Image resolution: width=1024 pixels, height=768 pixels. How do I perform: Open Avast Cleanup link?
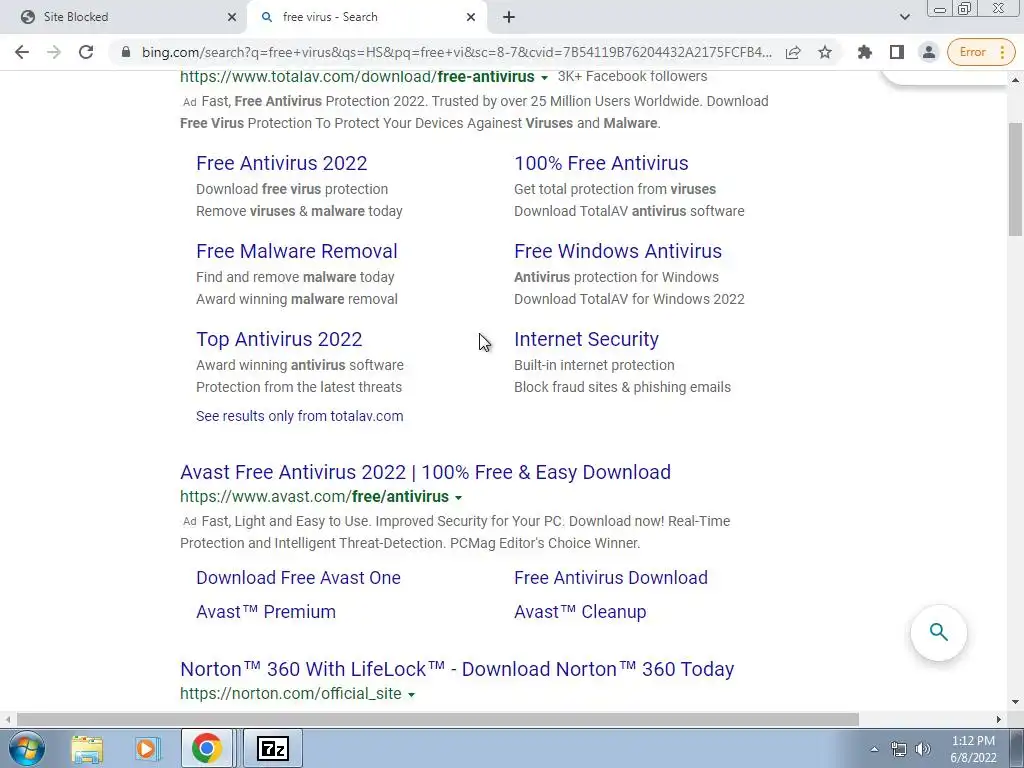coord(580,612)
